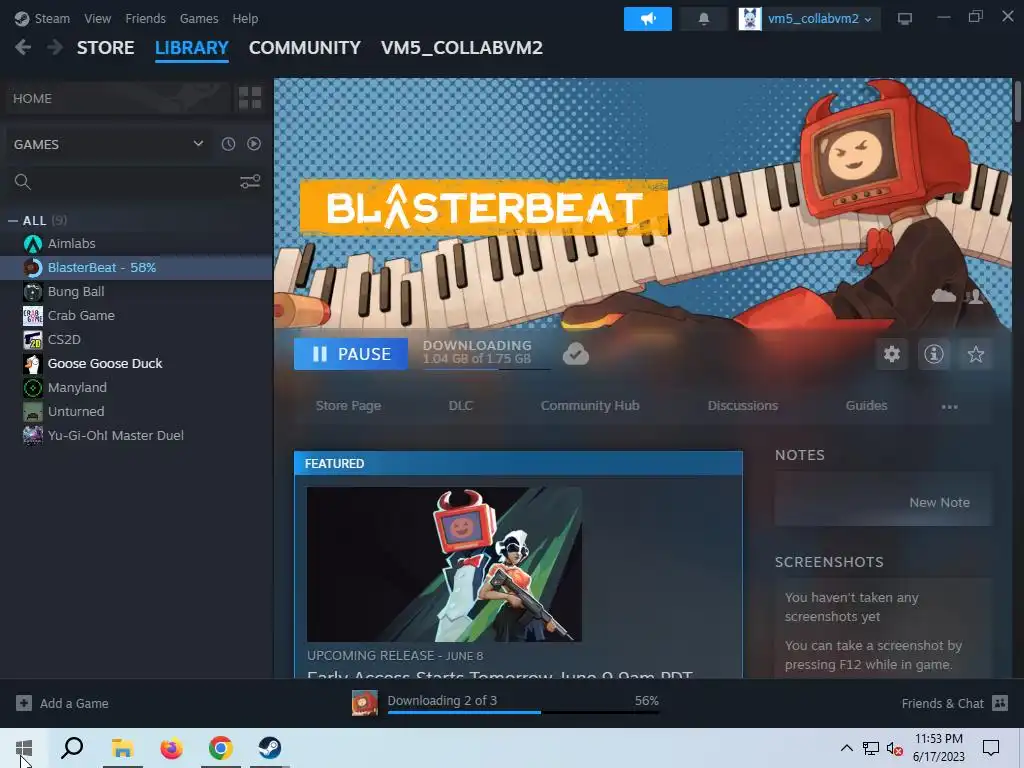The height and width of the screenshot is (768, 1024).
Task: Add BlasterBeat to favorites star
Action: [x=976, y=354]
